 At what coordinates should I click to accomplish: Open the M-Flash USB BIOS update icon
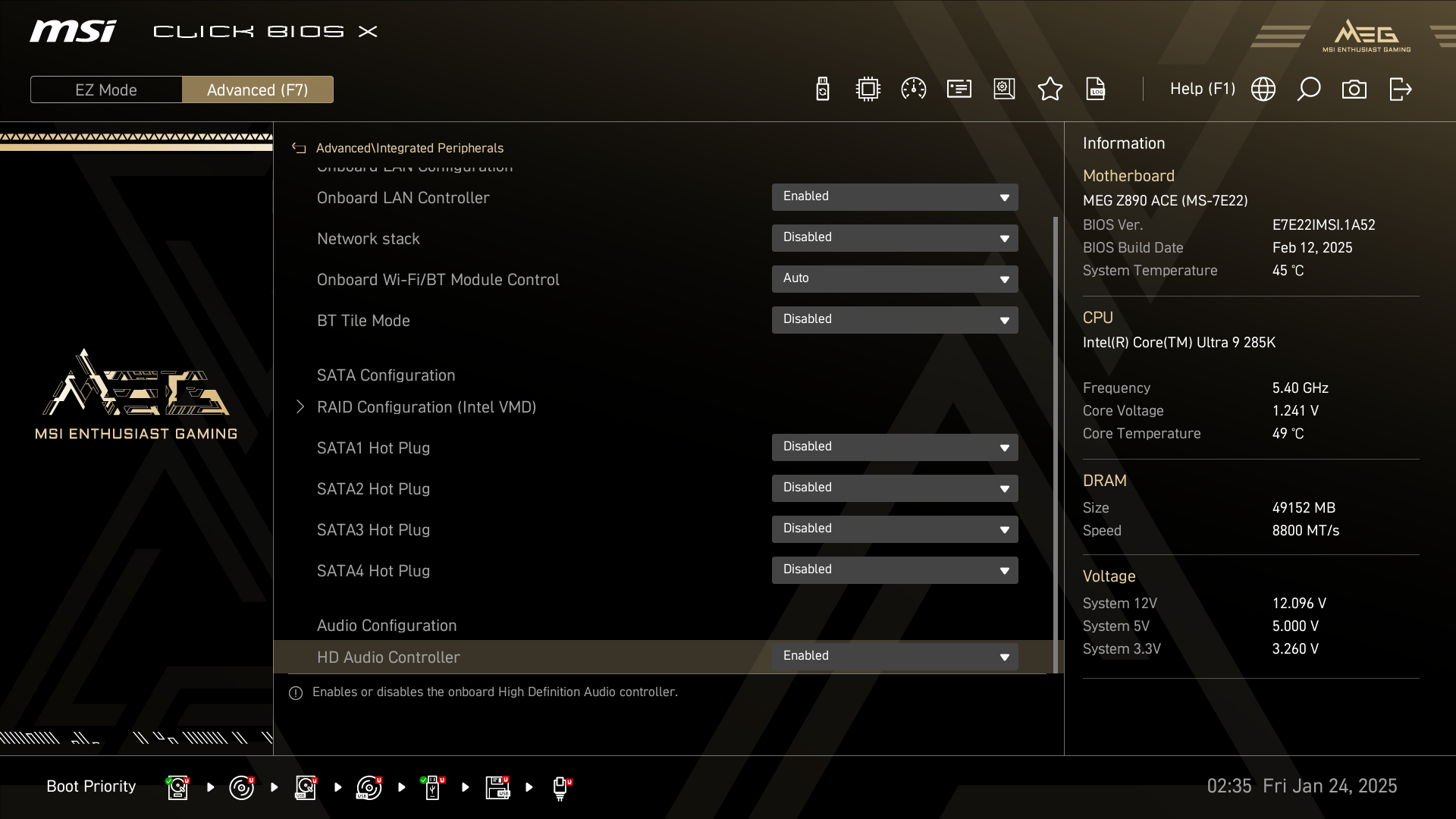click(x=823, y=89)
